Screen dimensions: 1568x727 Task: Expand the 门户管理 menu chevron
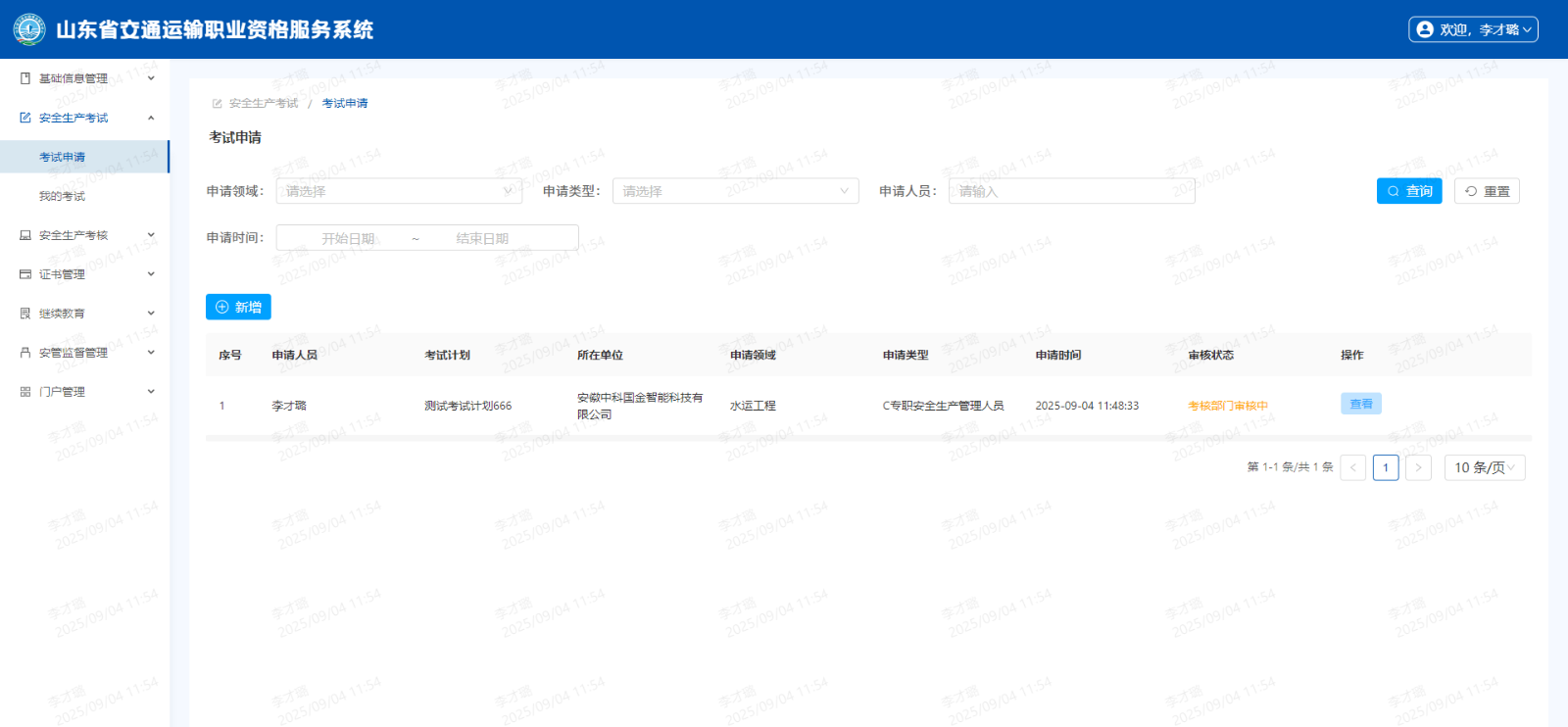click(151, 392)
